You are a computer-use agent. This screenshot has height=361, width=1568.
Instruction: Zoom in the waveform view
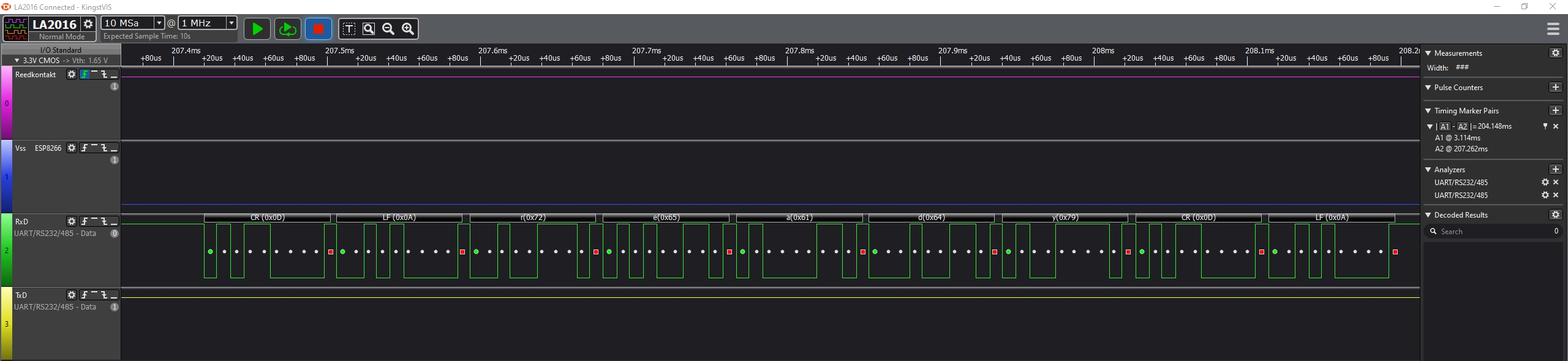(x=408, y=29)
